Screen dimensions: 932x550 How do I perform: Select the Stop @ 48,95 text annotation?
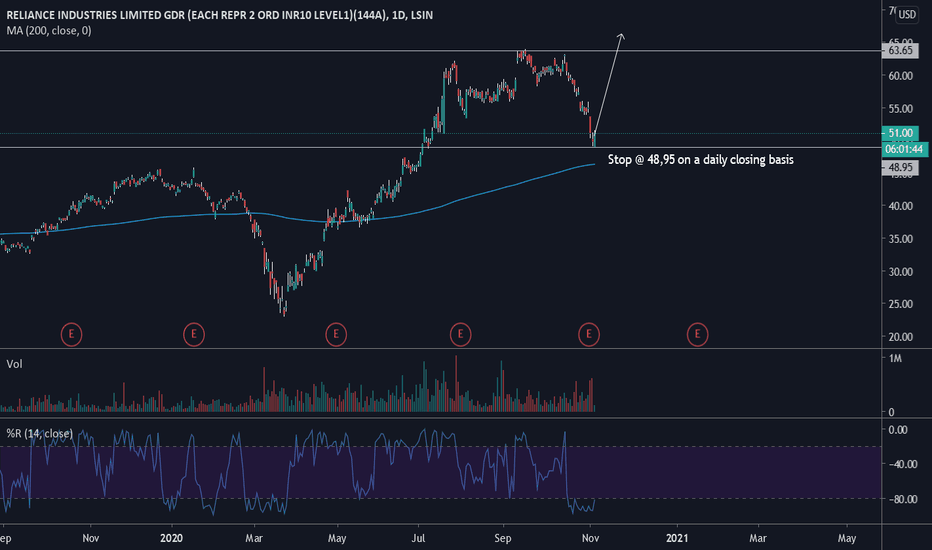click(x=700, y=159)
